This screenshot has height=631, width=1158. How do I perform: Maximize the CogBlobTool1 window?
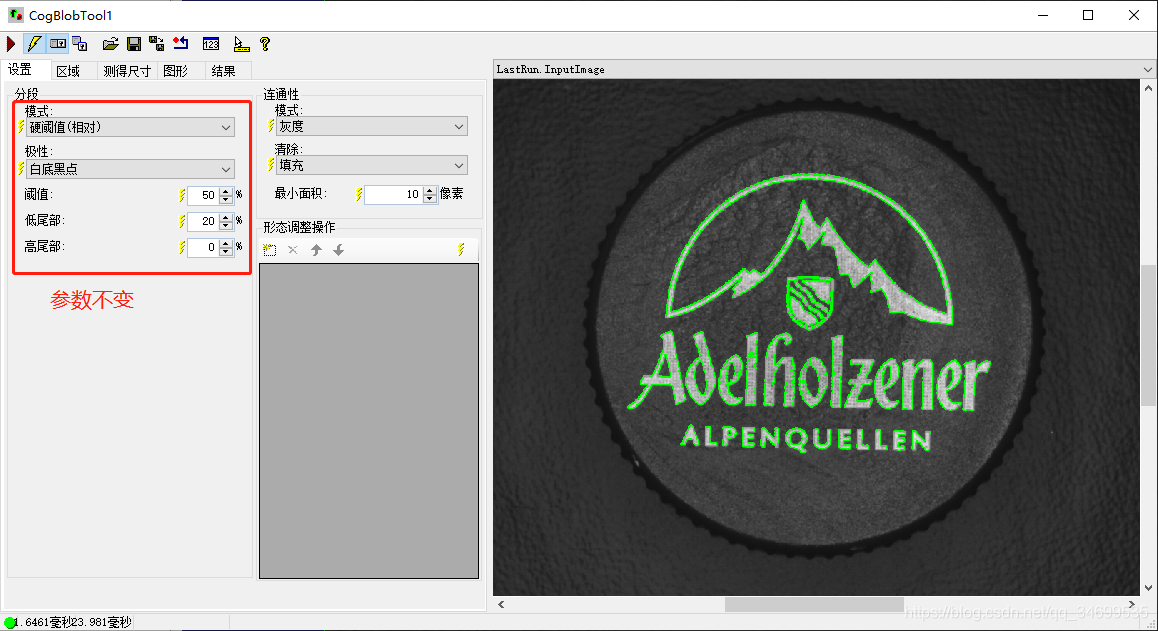pos(1088,15)
